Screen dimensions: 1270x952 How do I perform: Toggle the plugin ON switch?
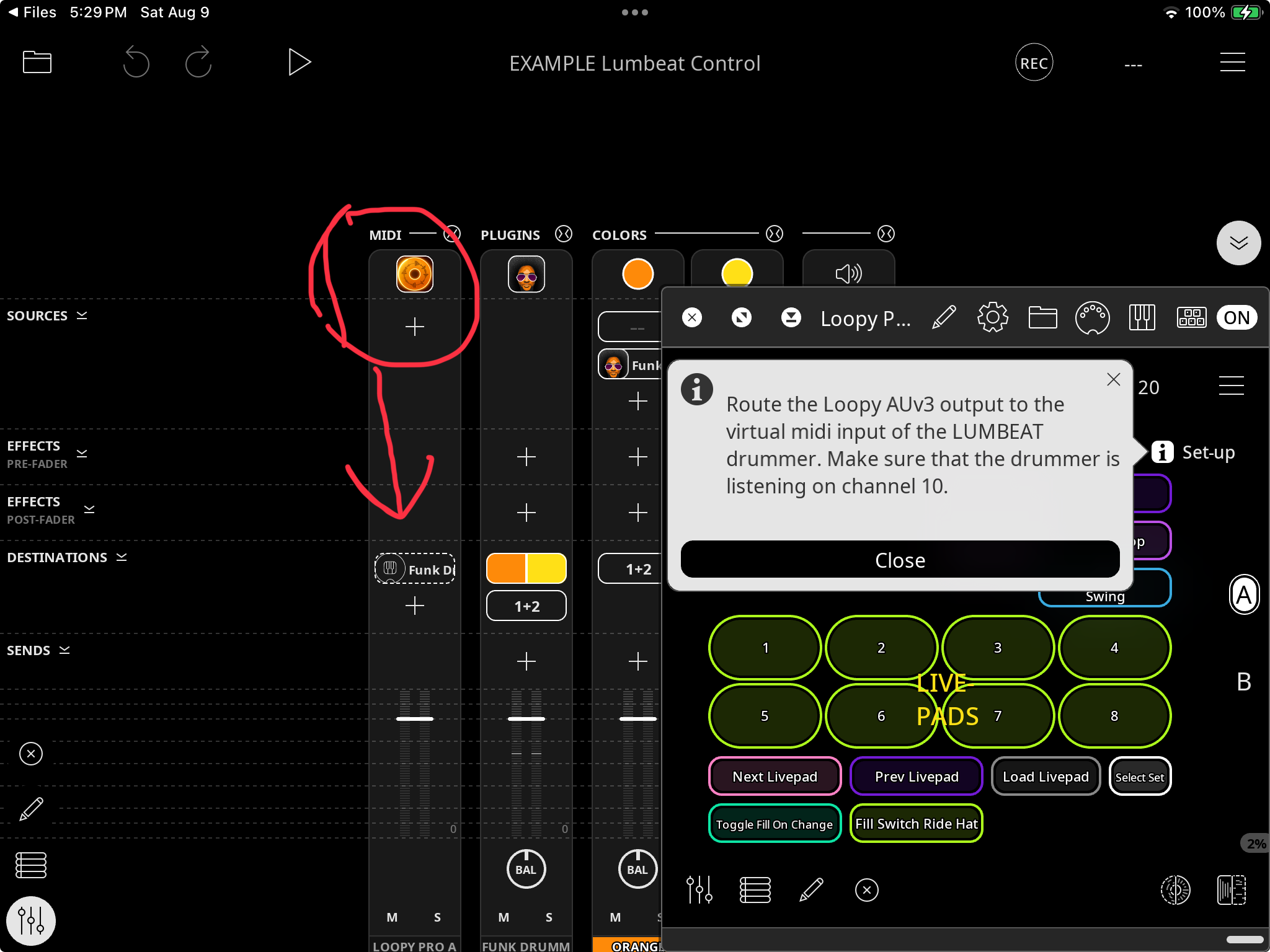(1237, 318)
